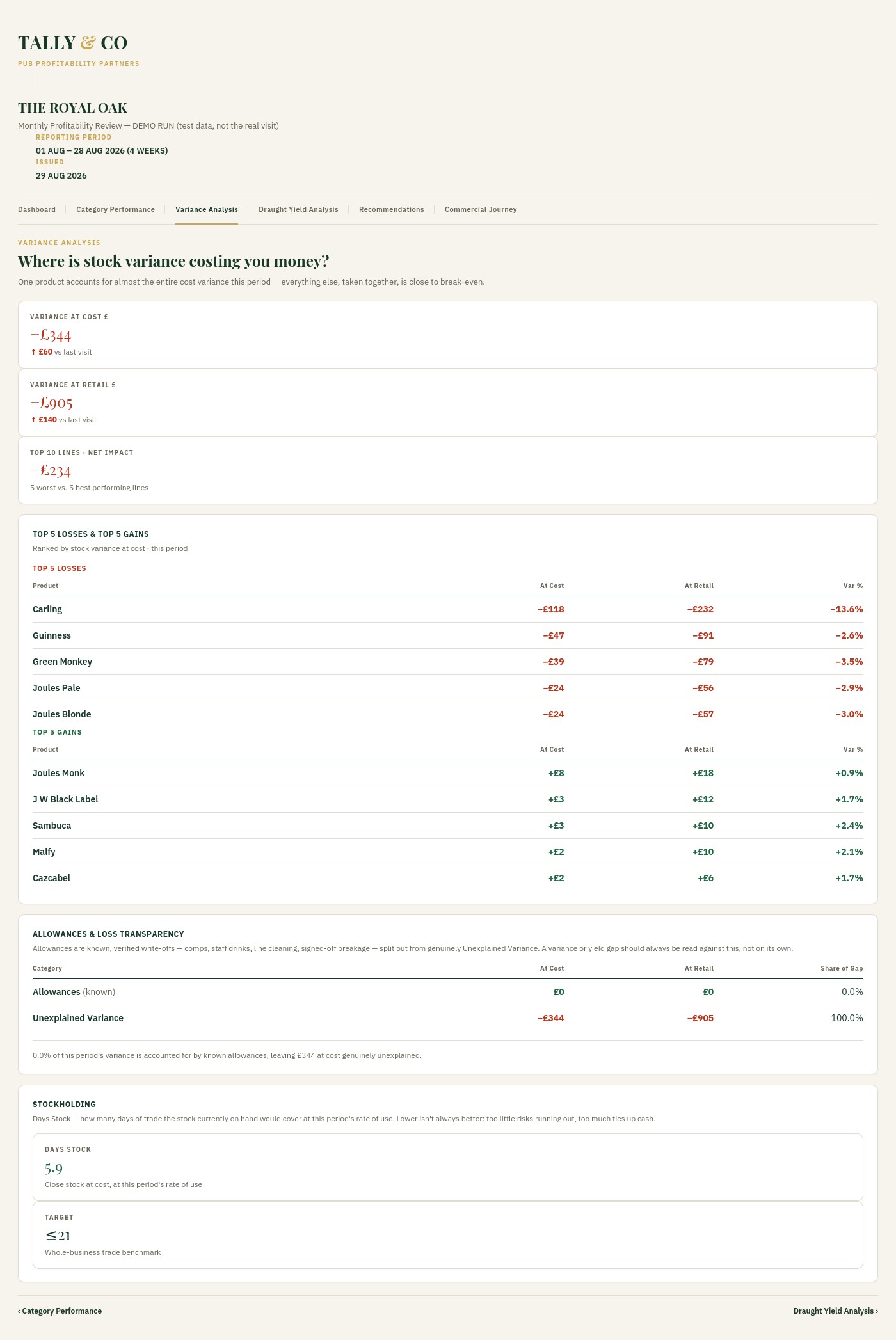Click J W Black Label product
Image resolution: width=896 pixels, height=1340 pixels.
point(65,799)
